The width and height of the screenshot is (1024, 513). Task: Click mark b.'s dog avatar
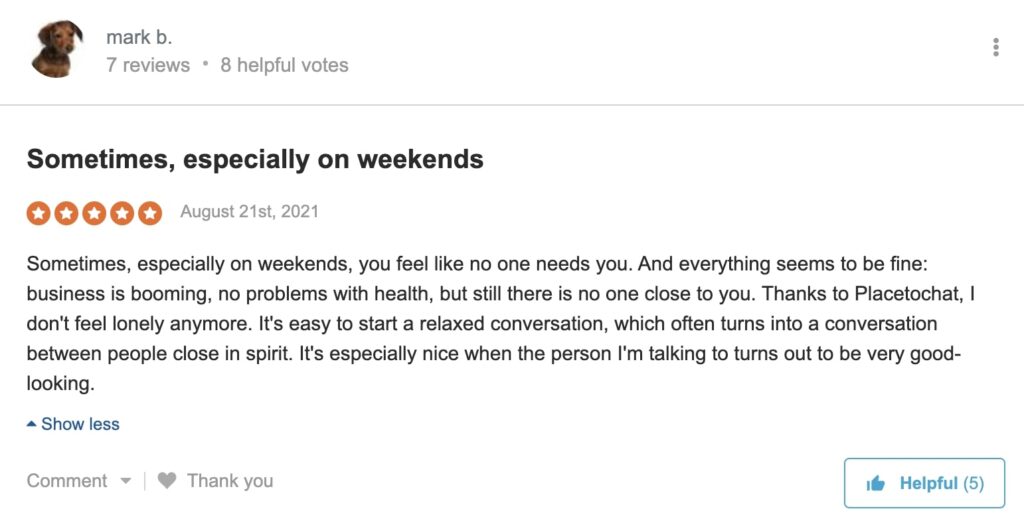[57, 49]
